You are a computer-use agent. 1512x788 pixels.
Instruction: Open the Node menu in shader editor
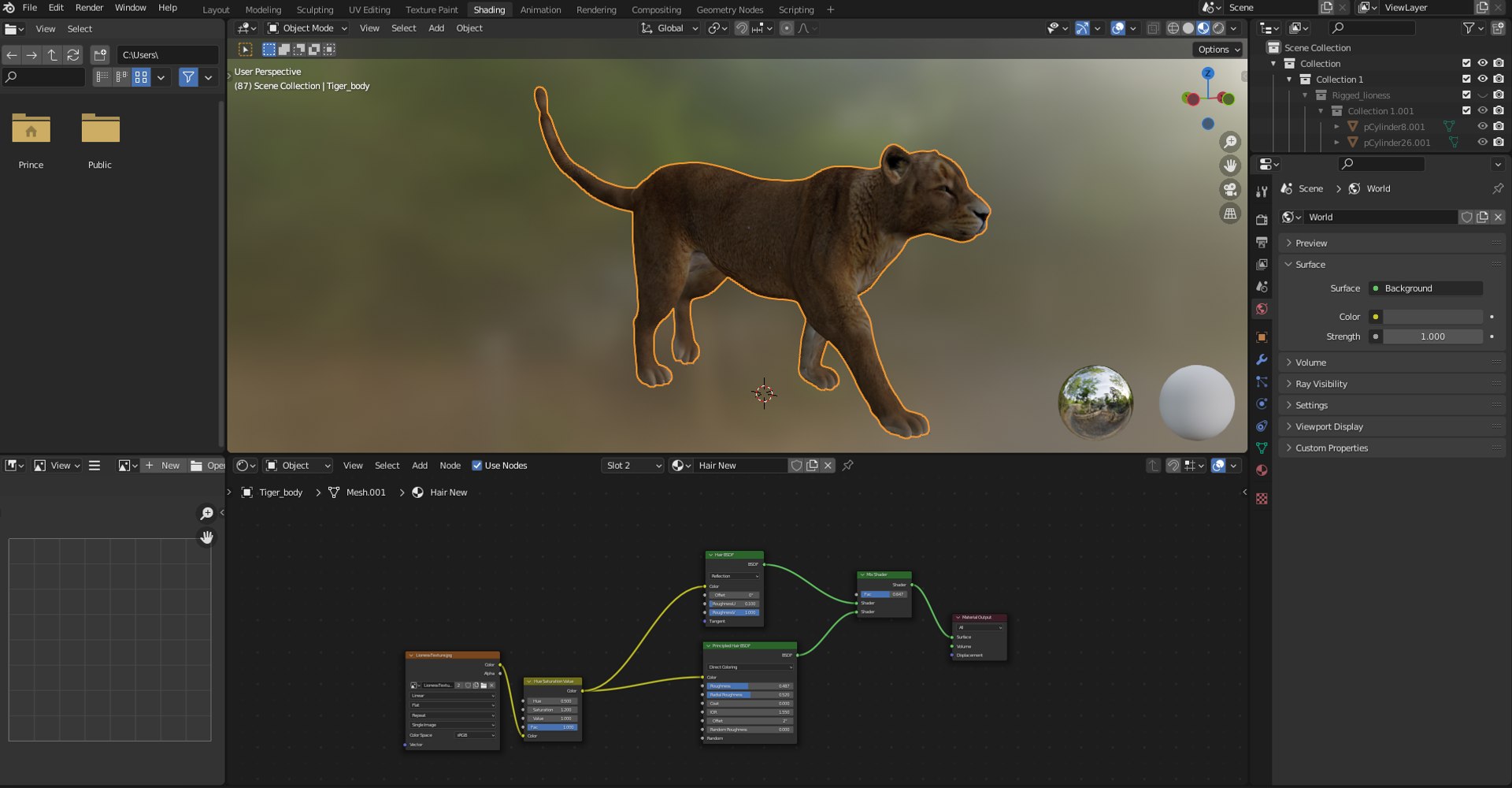click(450, 466)
